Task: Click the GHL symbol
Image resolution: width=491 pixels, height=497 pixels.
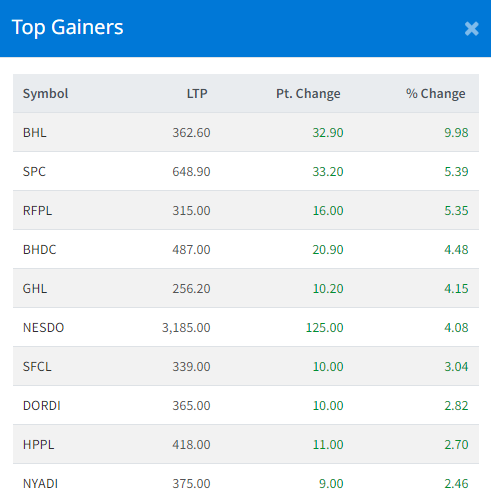Action: coord(35,289)
